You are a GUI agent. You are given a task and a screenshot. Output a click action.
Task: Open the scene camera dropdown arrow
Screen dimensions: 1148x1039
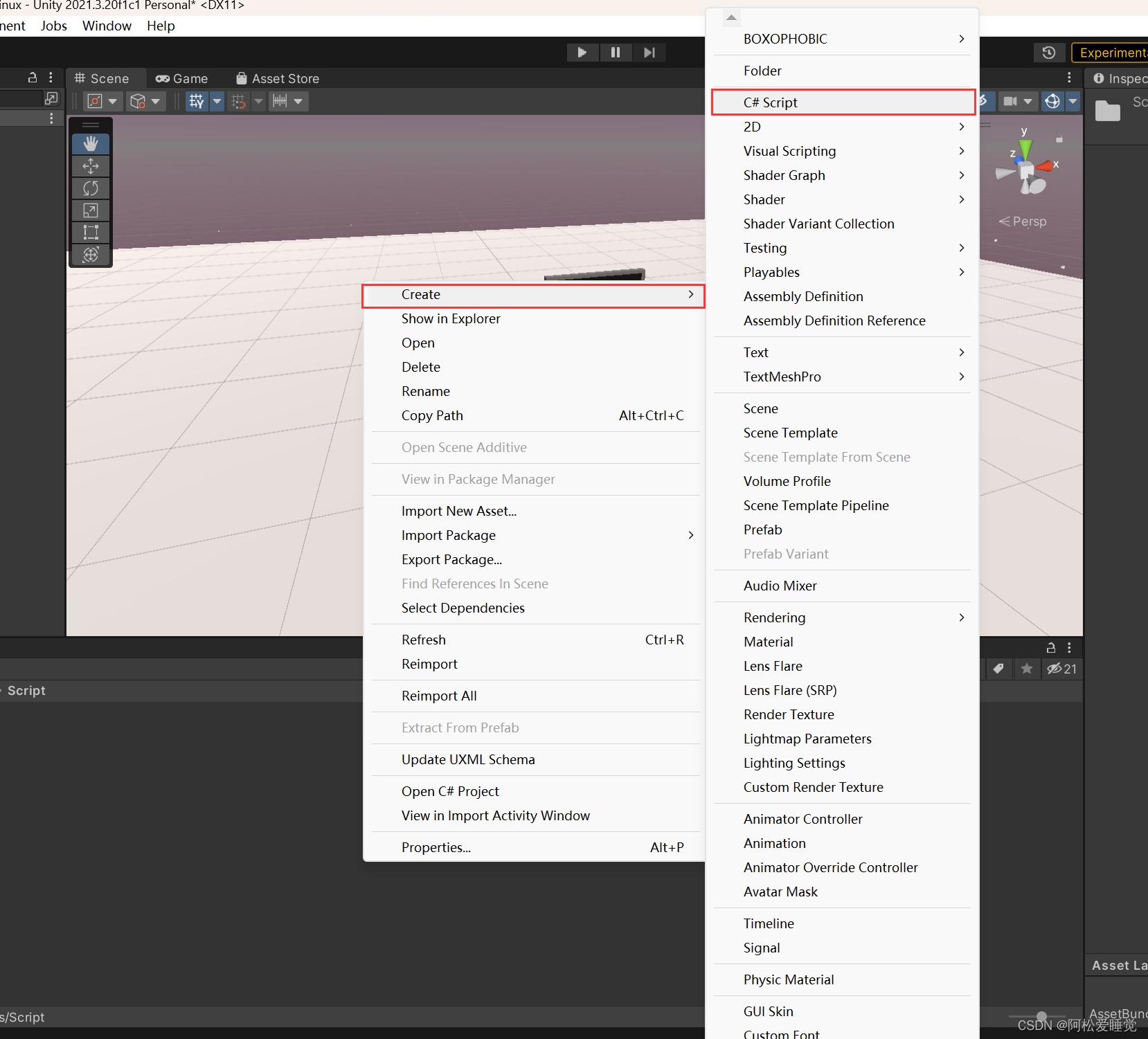tap(1028, 102)
